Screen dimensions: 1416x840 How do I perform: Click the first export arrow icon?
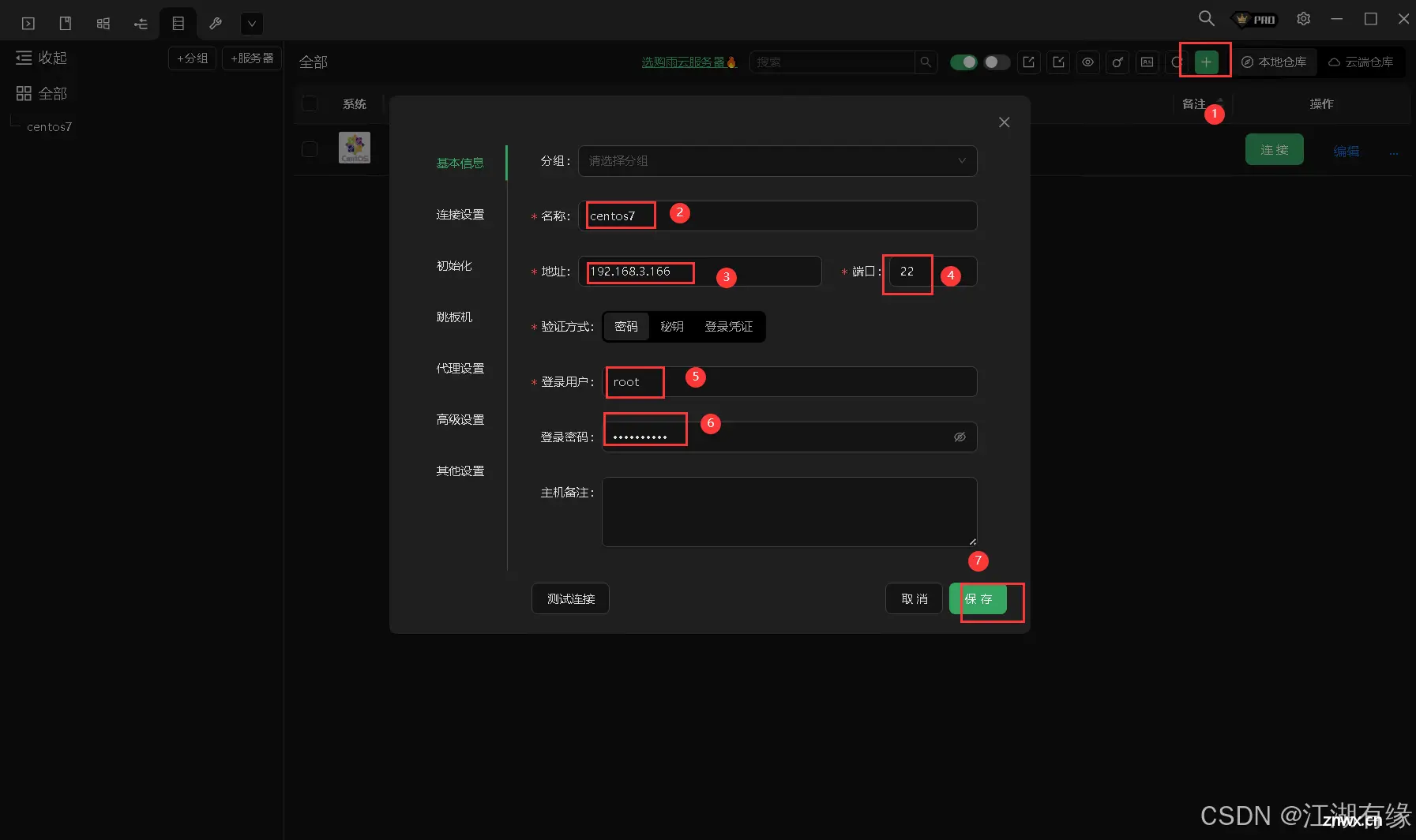coord(1028,62)
